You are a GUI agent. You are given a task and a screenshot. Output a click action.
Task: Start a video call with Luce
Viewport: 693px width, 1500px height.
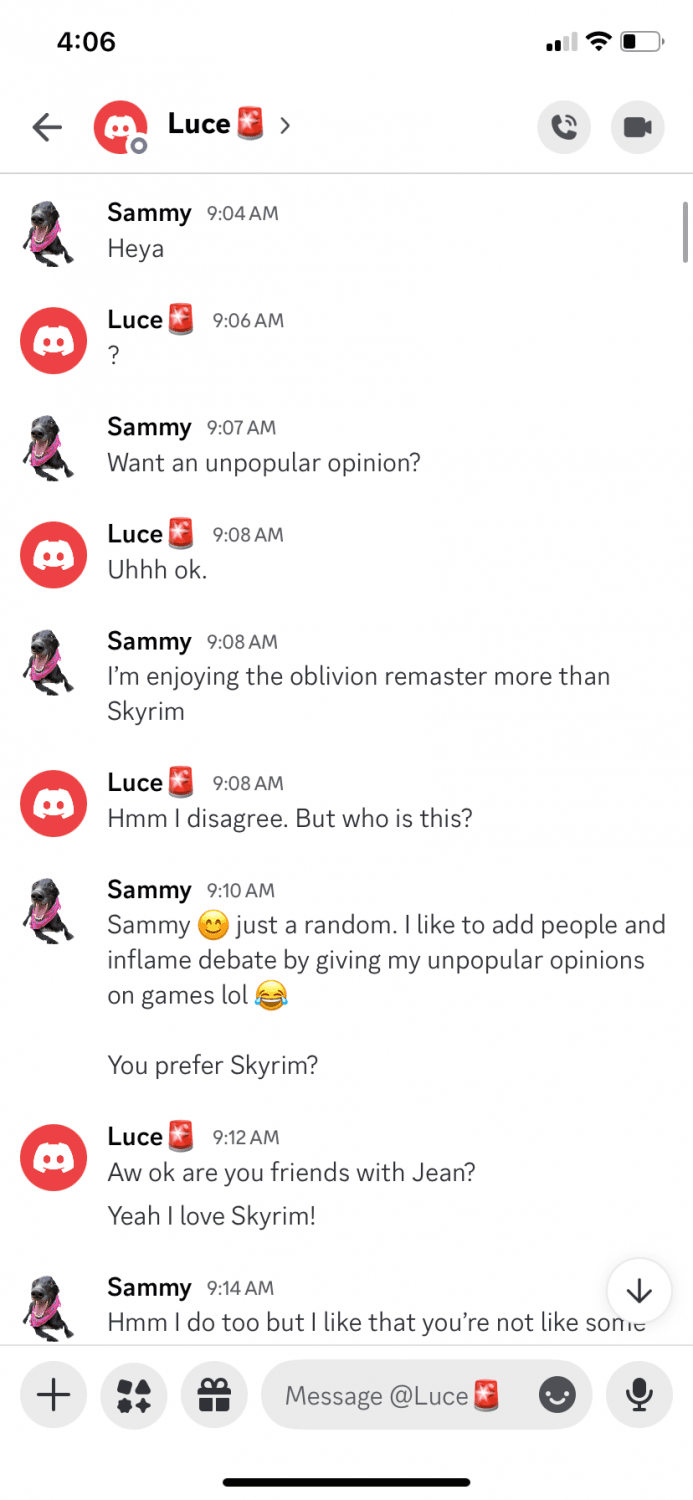(x=637, y=127)
